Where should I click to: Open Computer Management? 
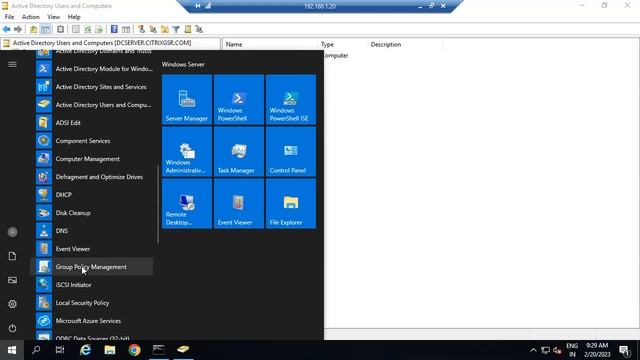[x=92, y=158]
